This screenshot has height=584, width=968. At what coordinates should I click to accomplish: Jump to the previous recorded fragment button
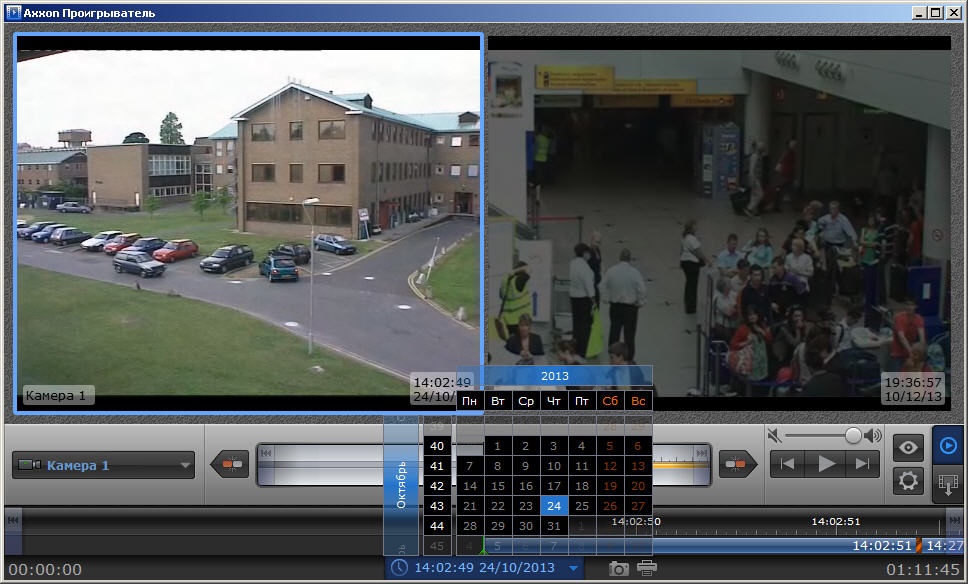pos(231,464)
